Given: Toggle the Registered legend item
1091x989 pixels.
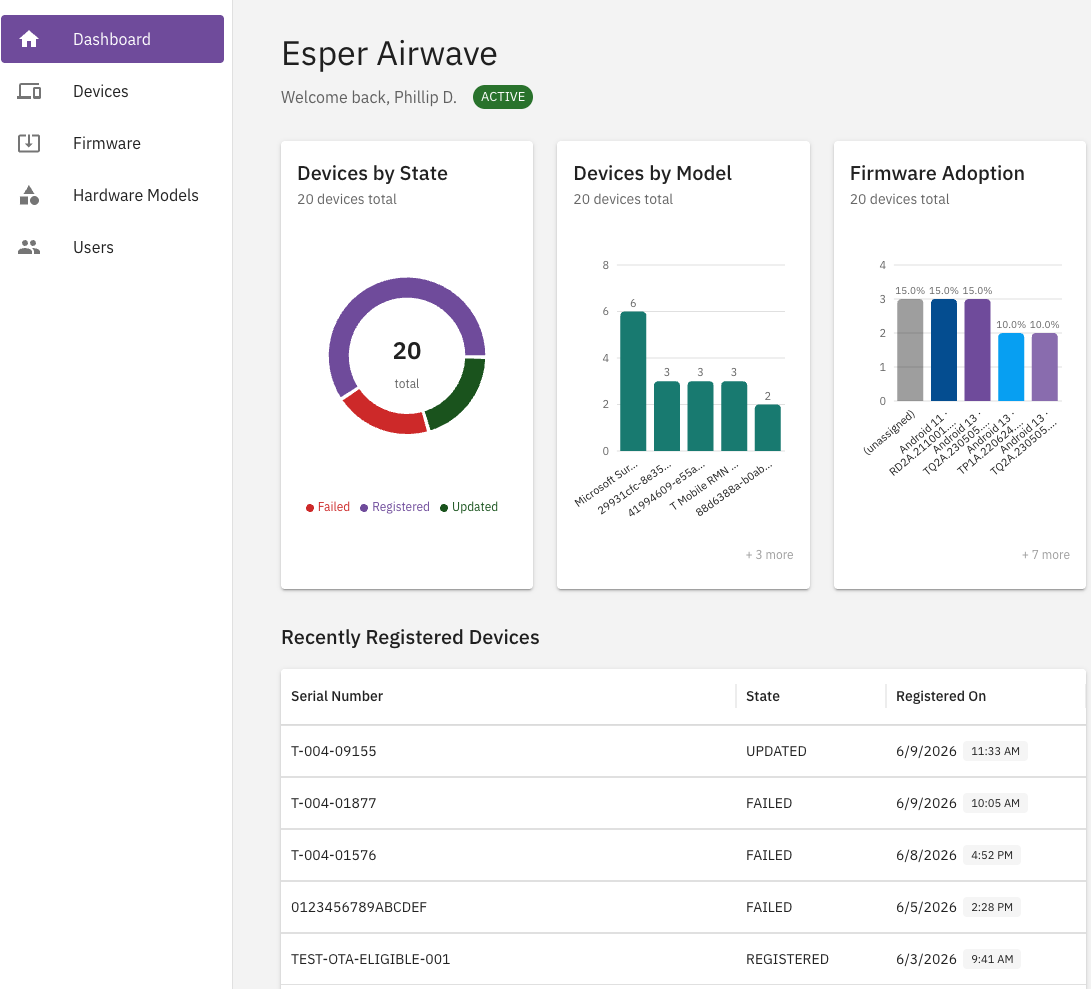Looking at the screenshot, I should coord(395,507).
